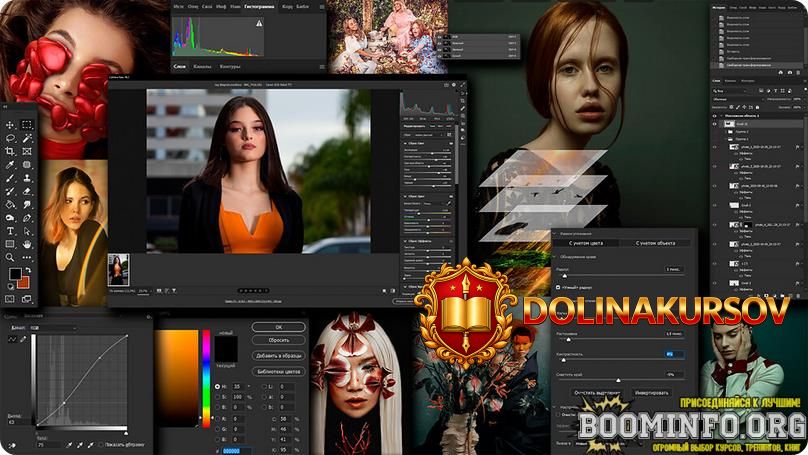Viewport: 808px width, 455px height.
Task: Choose the pencil draw tool in Curves
Action: coord(23,340)
